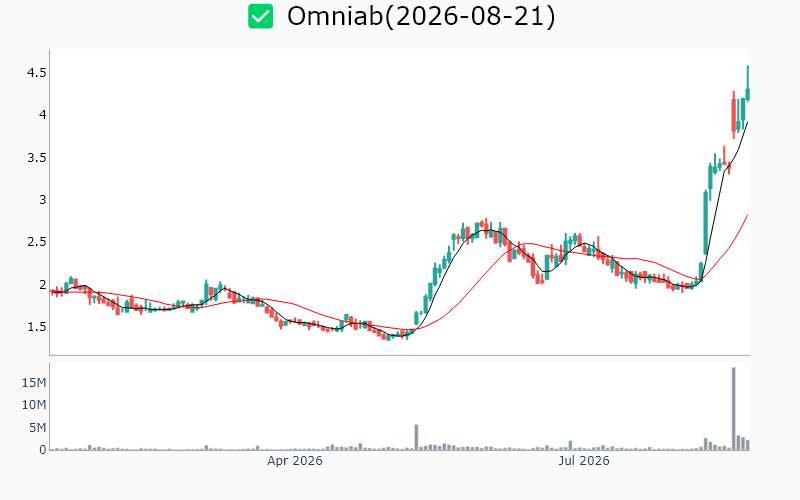Screen dimensions: 800x500
Task: Select the 15M volume axis label
Action: tap(34, 383)
